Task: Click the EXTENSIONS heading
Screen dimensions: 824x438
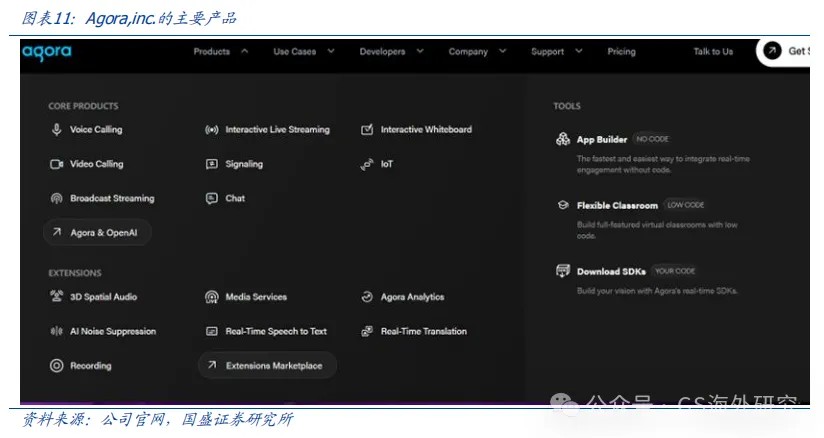Action: 75,273
